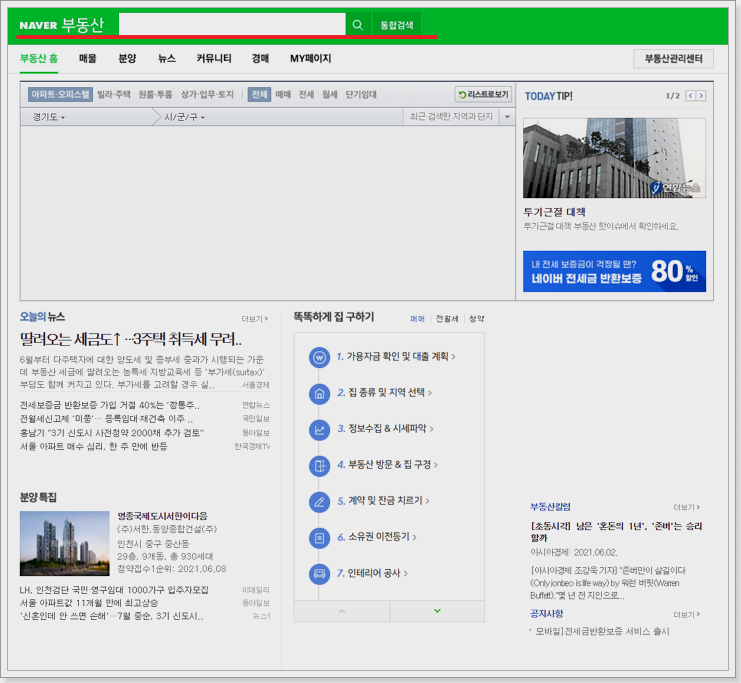Select the 단기임대 trade type filter
Image resolution: width=741 pixels, height=683 pixels.
pos(361,95)
